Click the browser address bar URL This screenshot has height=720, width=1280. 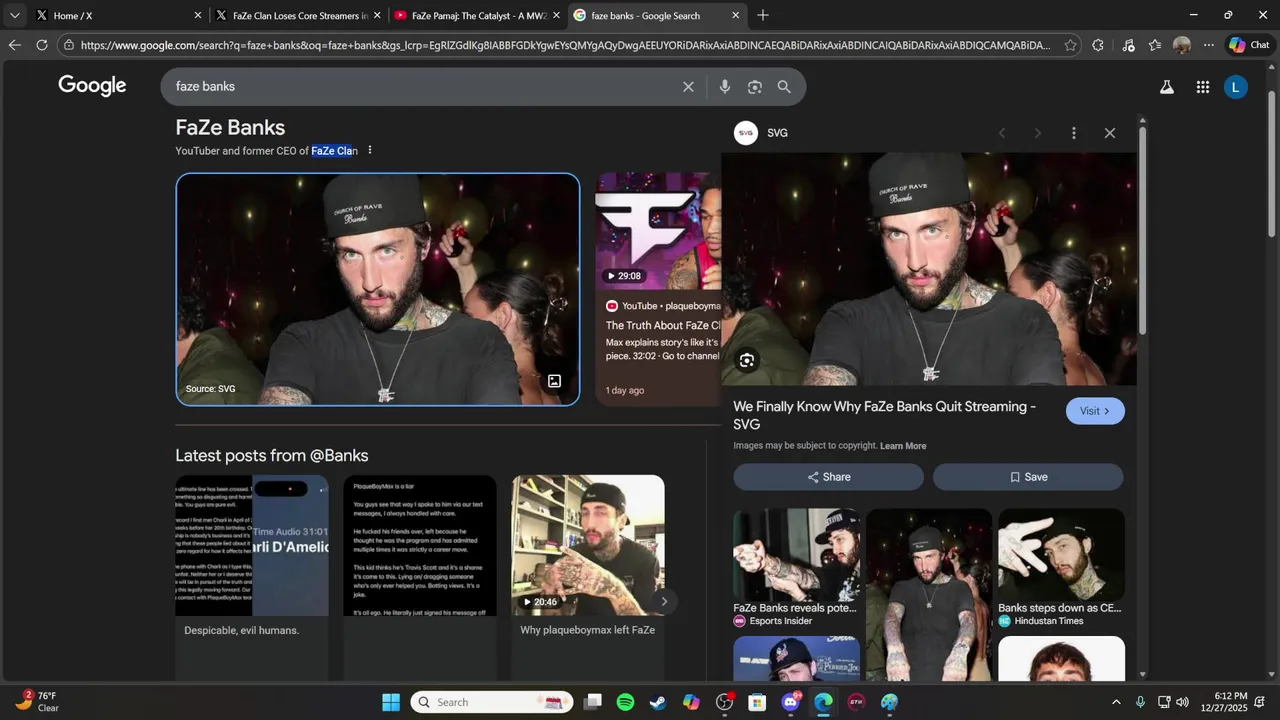(565, 45)
